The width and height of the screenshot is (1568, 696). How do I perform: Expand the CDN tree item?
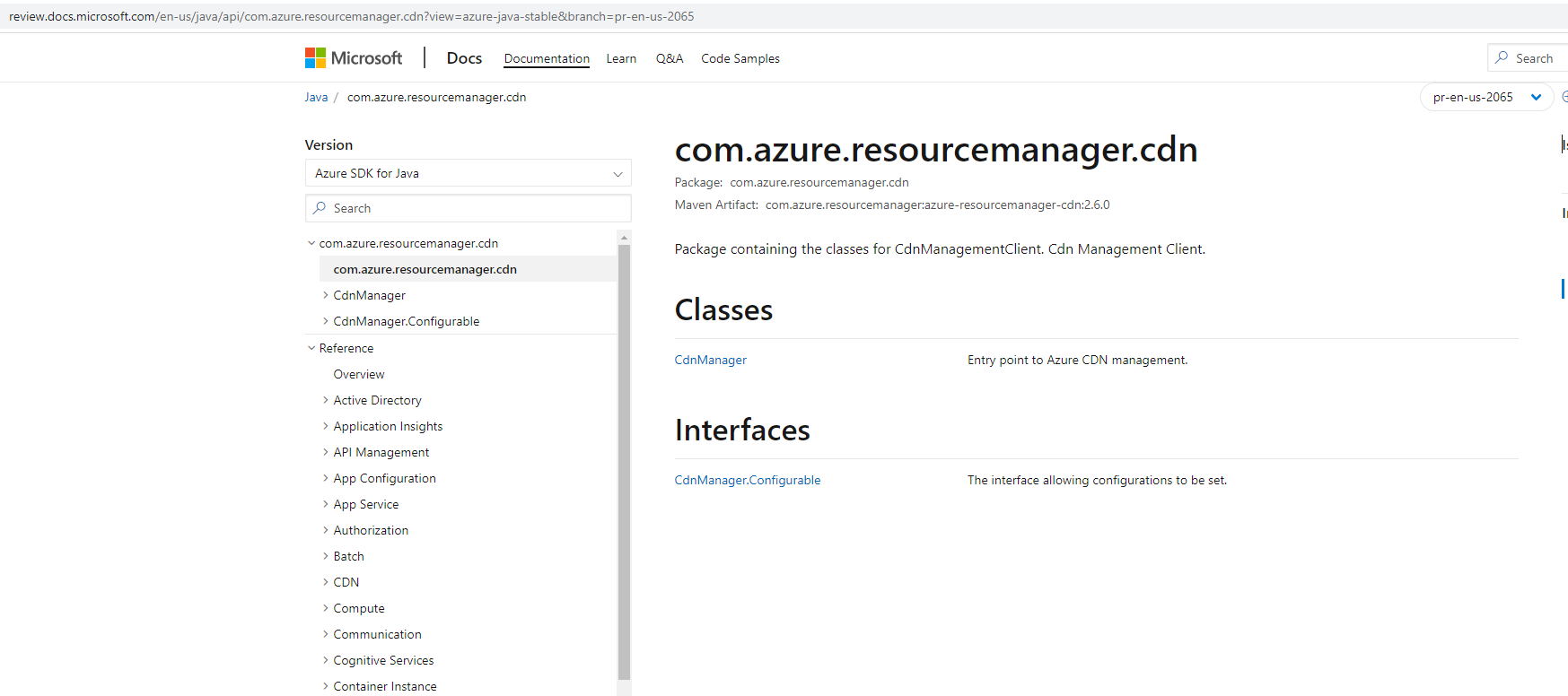(325, 582)
